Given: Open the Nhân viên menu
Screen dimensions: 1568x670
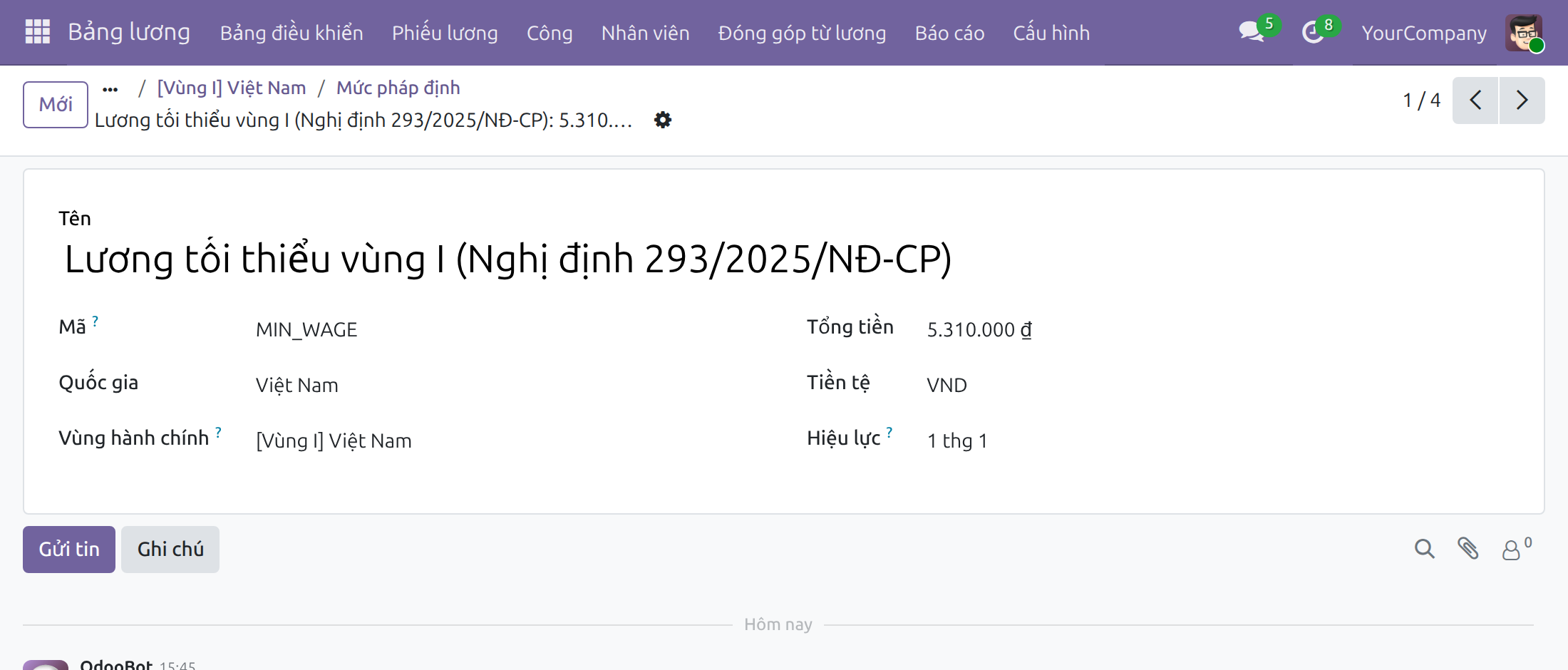Looking at the screenshot, I should 645,33.
